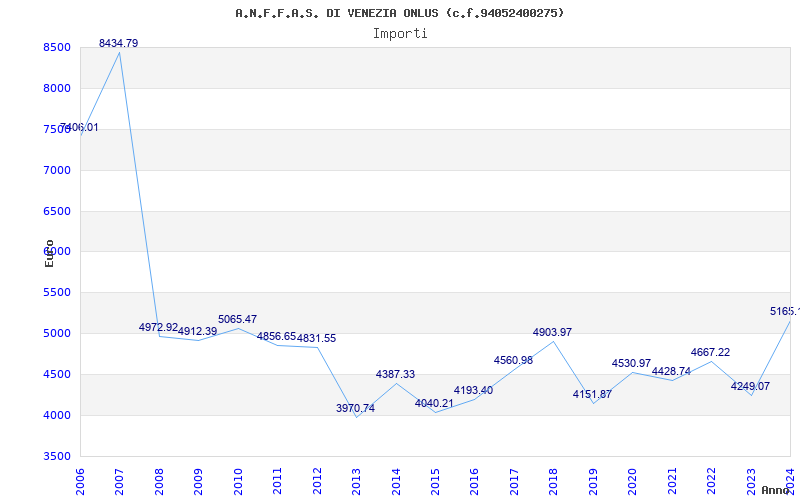
Task: Select the Importi subtitle
Action: point(400,34)
